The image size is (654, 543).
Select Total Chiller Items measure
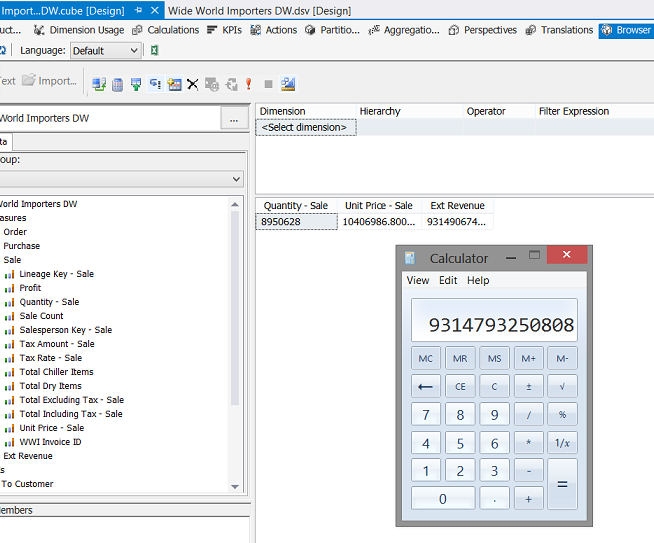click(x=56, y=372)
